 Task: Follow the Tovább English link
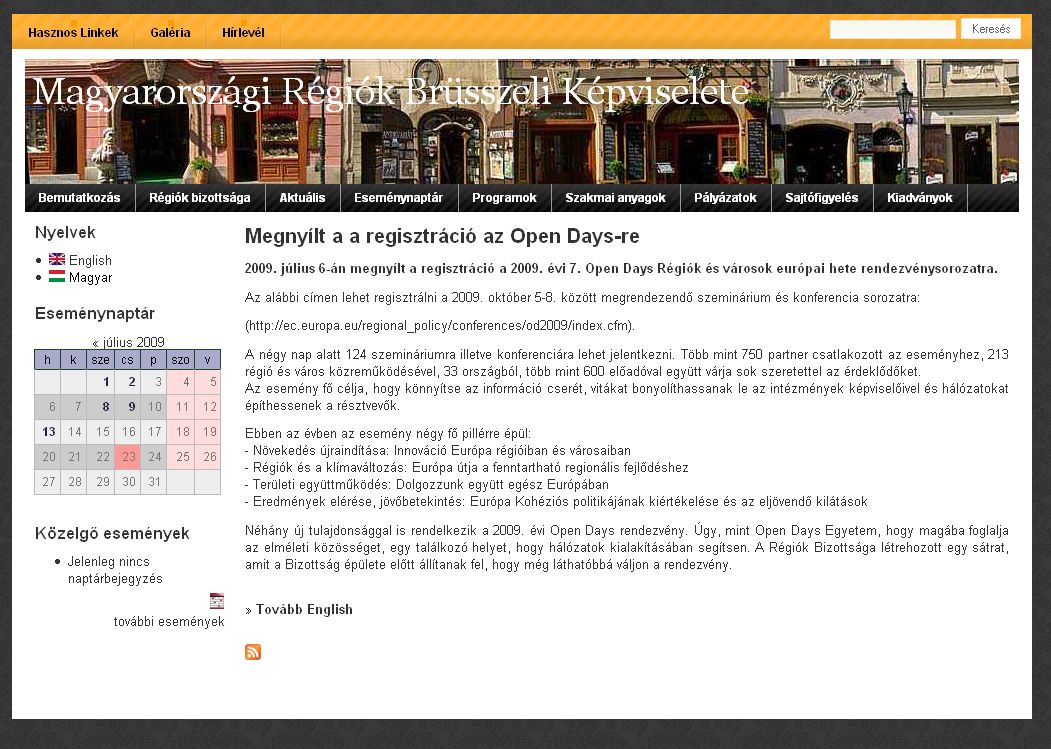pyautogui.click(x=304, y=610)
